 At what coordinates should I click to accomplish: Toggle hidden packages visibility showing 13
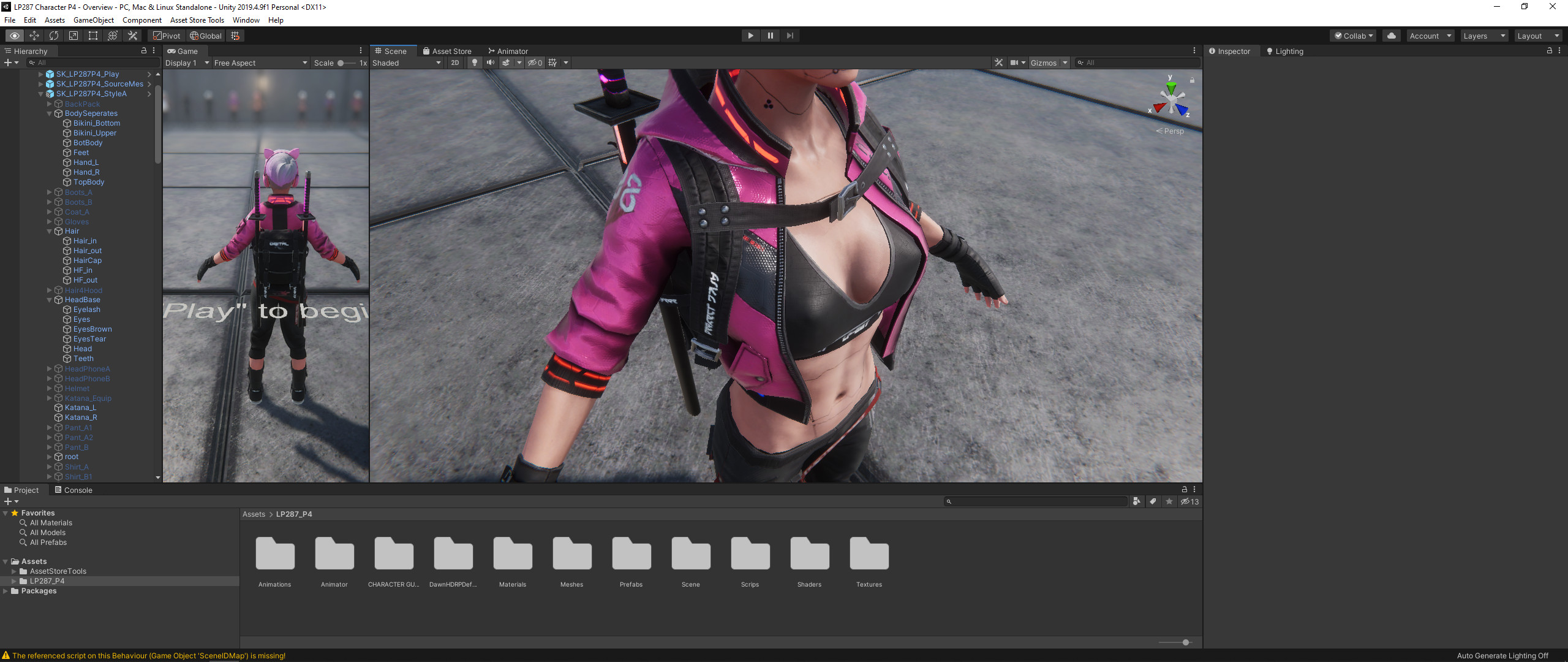click(1190, 501)
